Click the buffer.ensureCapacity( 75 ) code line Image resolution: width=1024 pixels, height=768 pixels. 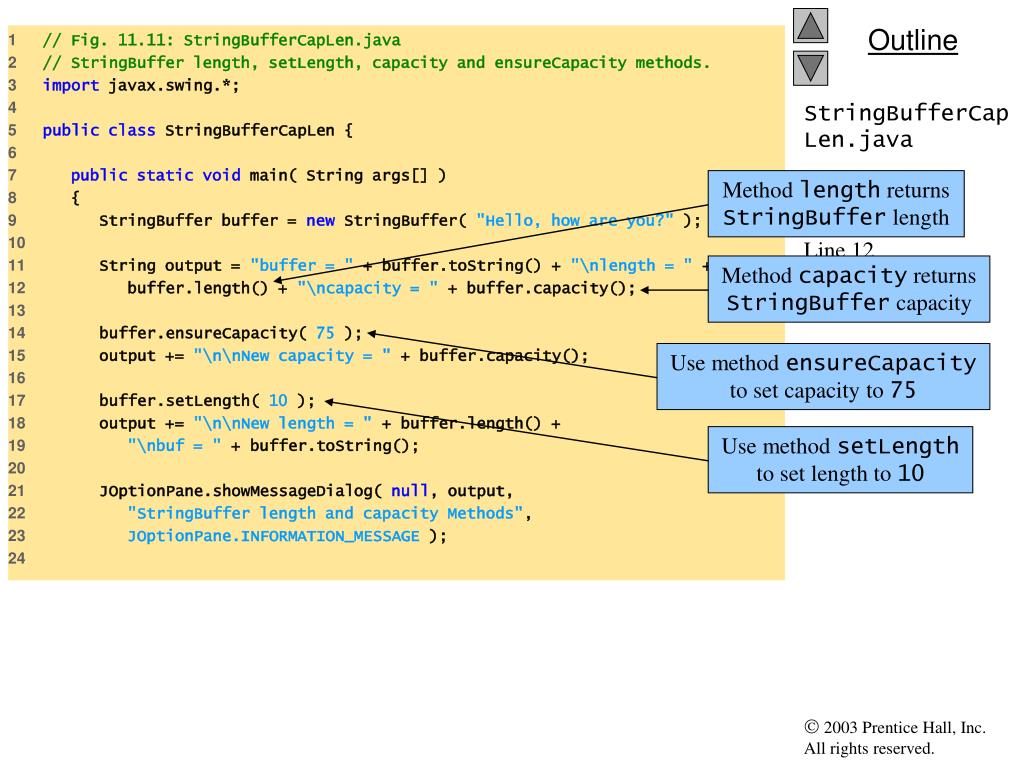click(230, 333)
